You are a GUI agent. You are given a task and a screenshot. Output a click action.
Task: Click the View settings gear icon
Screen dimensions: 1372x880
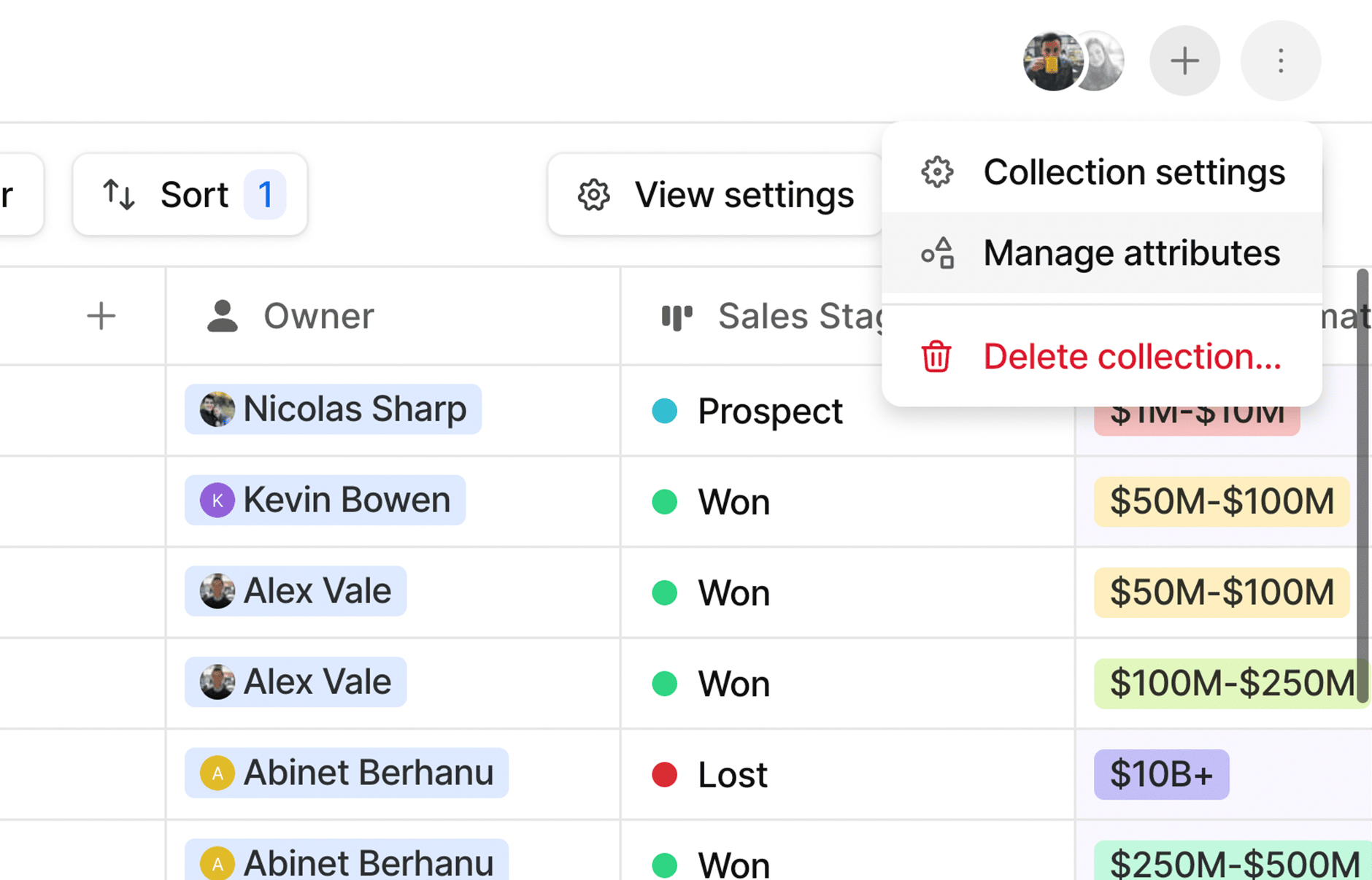[x=594, y=195]
